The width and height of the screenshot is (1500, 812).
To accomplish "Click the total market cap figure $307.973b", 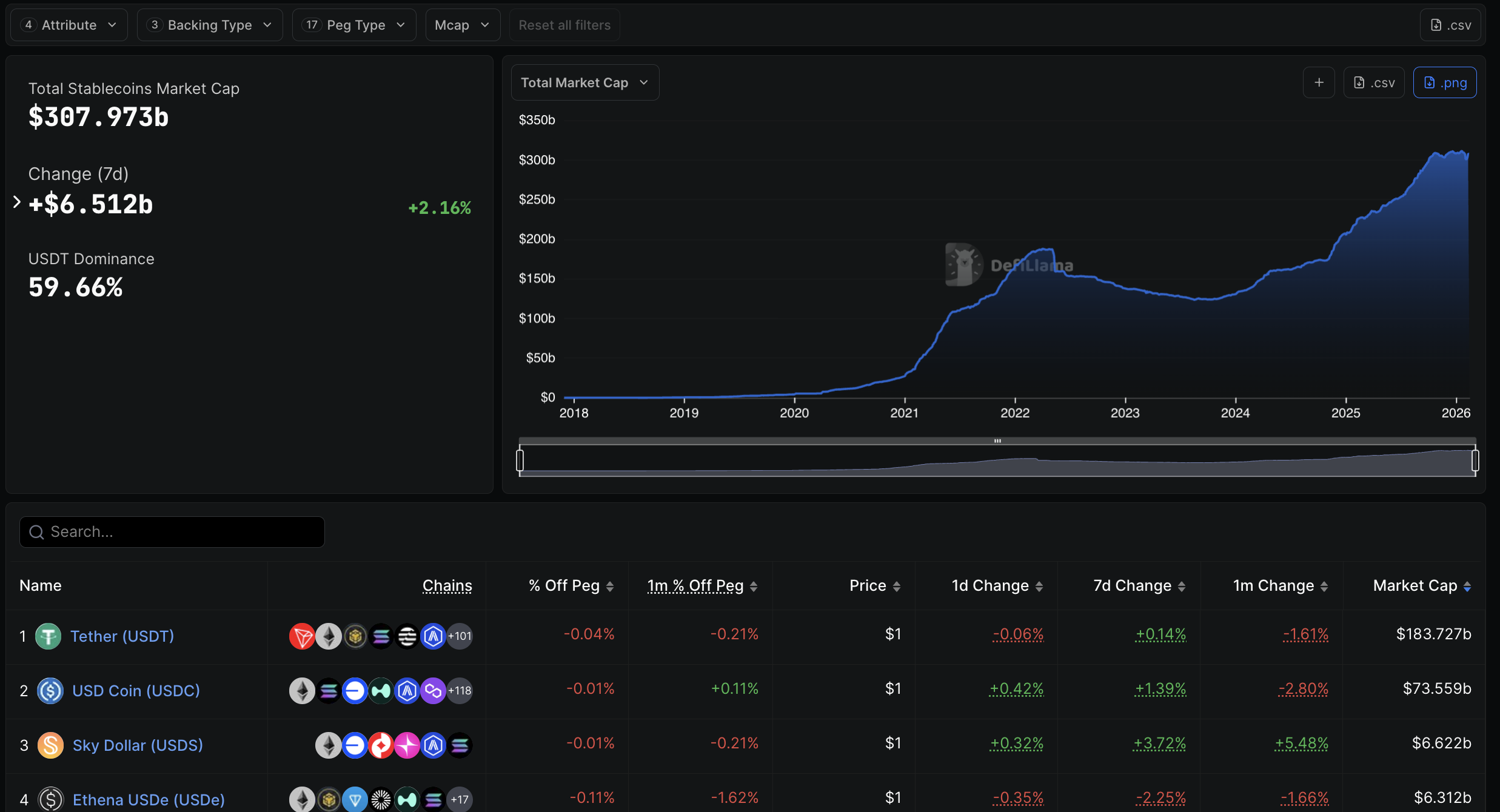I will [99, 117].
